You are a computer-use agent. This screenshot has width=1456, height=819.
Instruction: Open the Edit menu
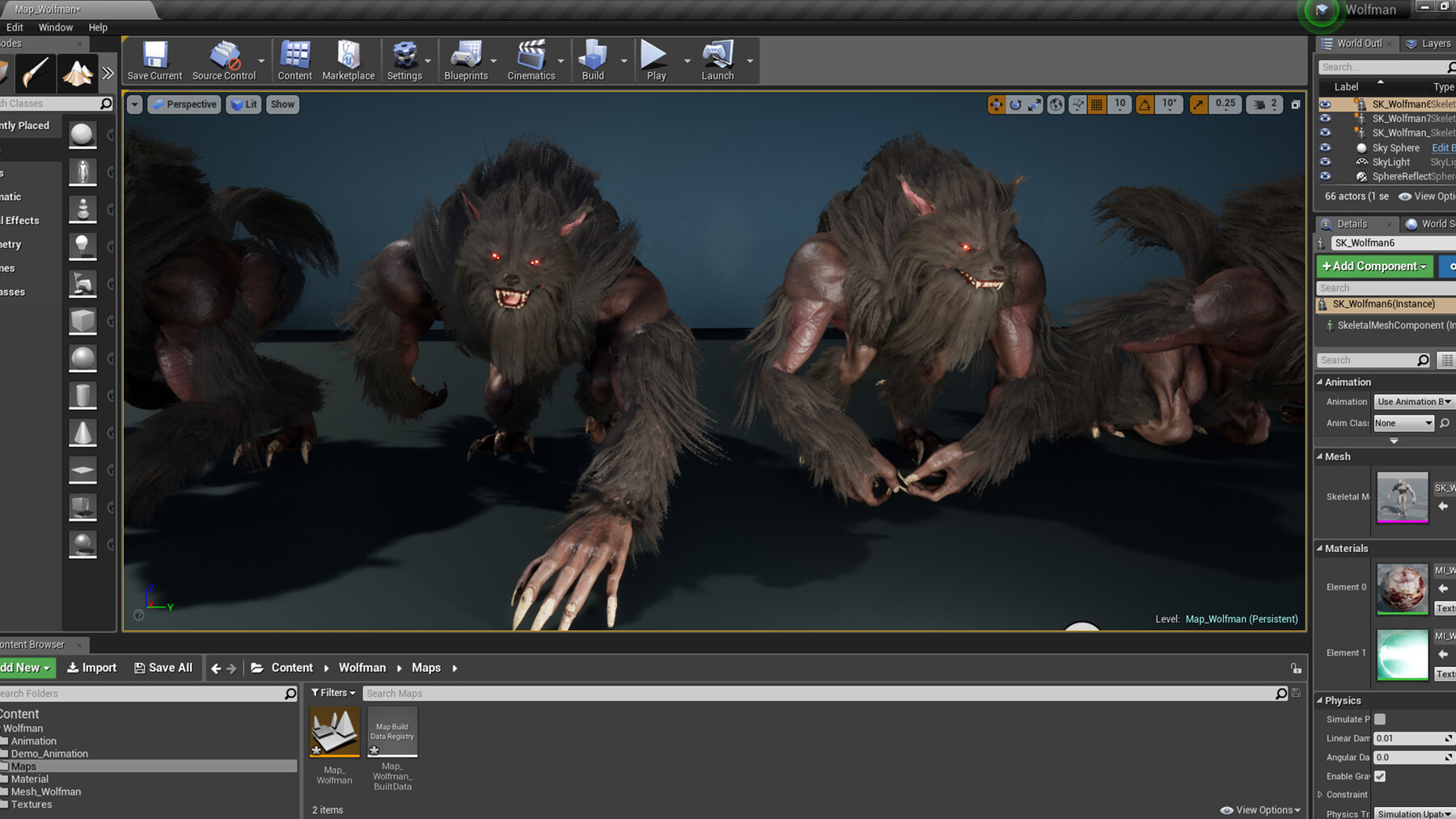point(15,27)
